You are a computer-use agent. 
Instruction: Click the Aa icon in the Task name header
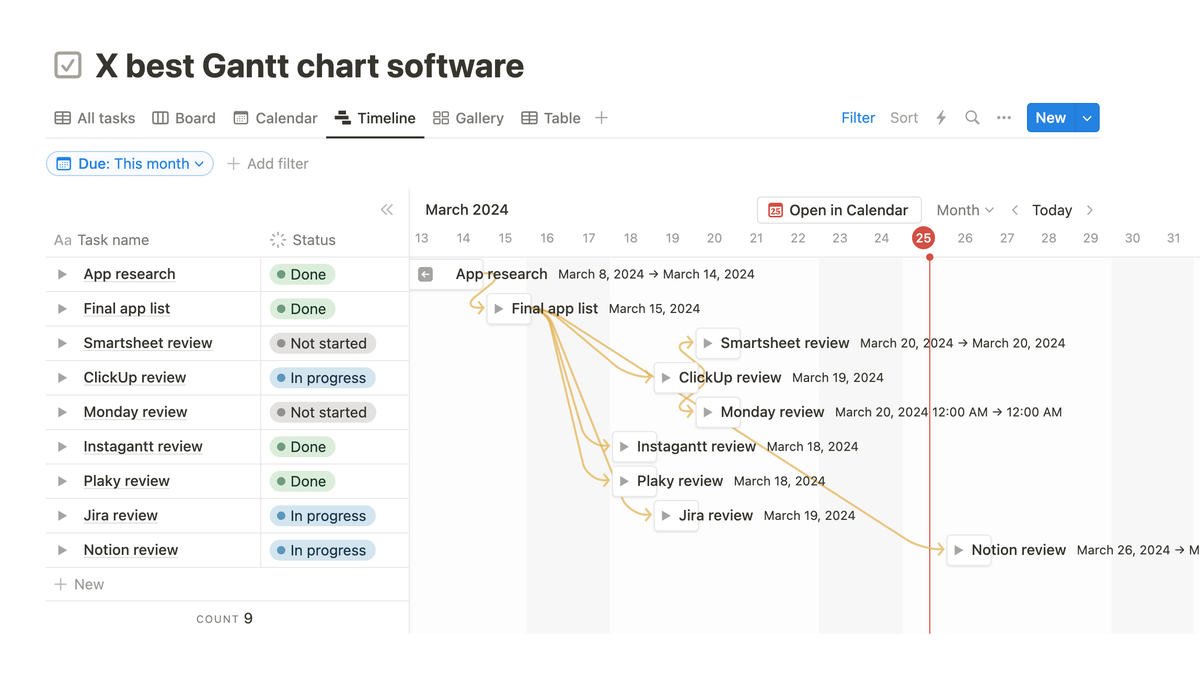coord(62,240)
